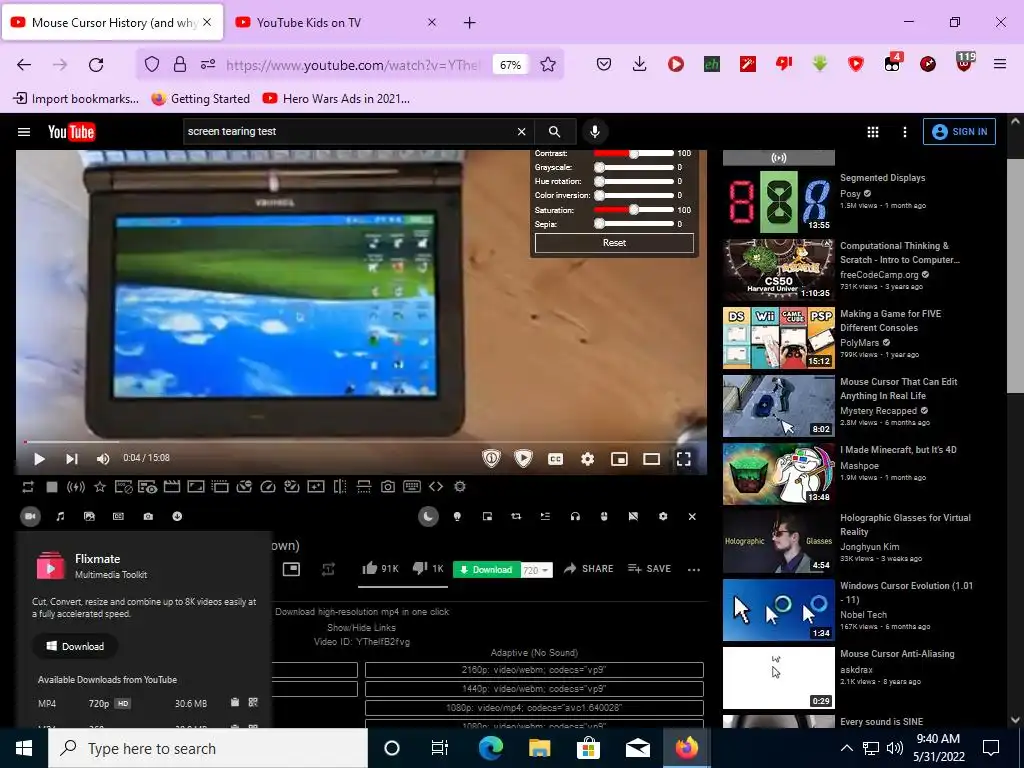Image resolution: width=1024 pixels, height=768 pixels.
Task: Click SHARE below the video
Action: 588,569
